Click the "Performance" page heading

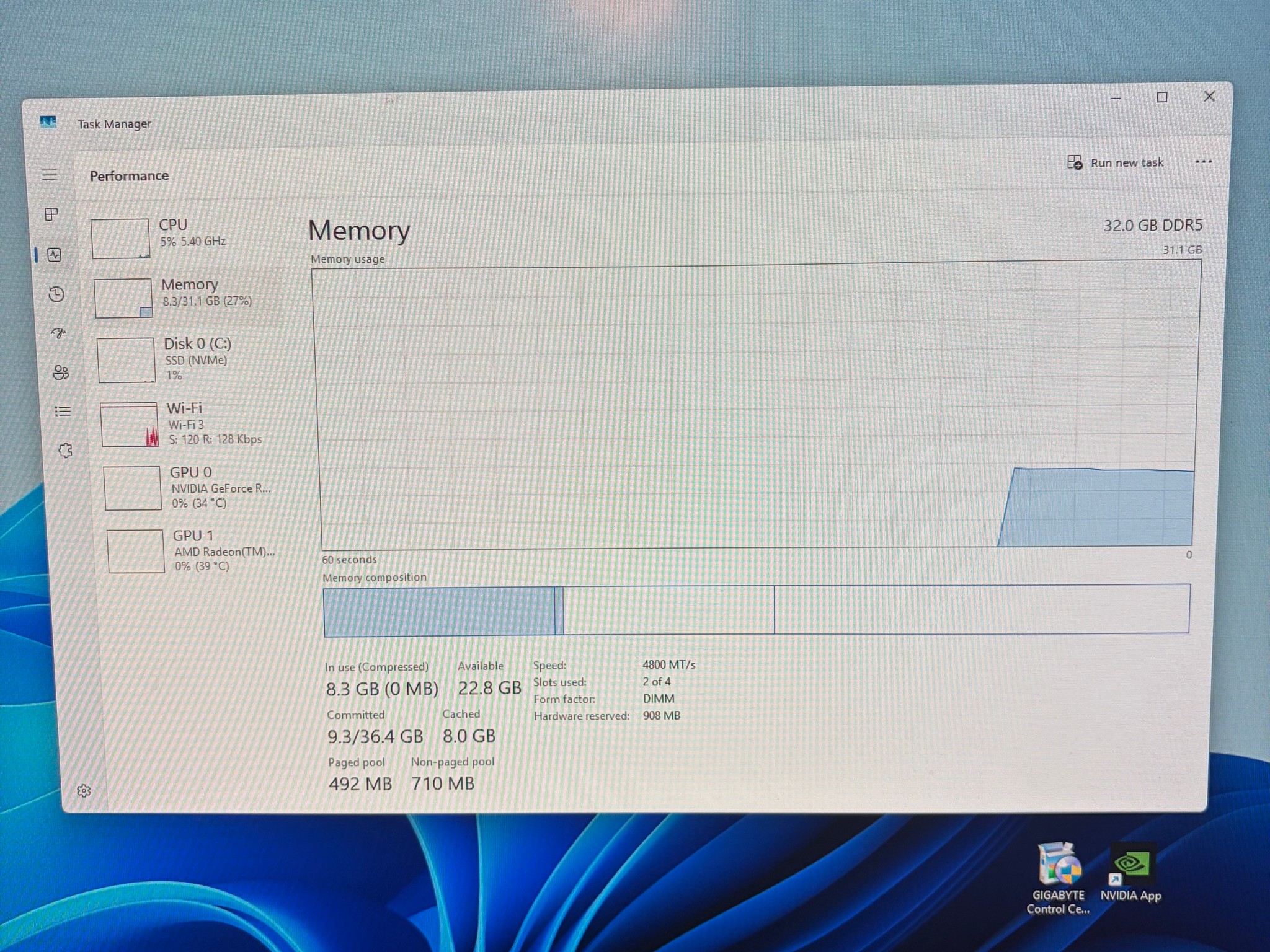129,176
